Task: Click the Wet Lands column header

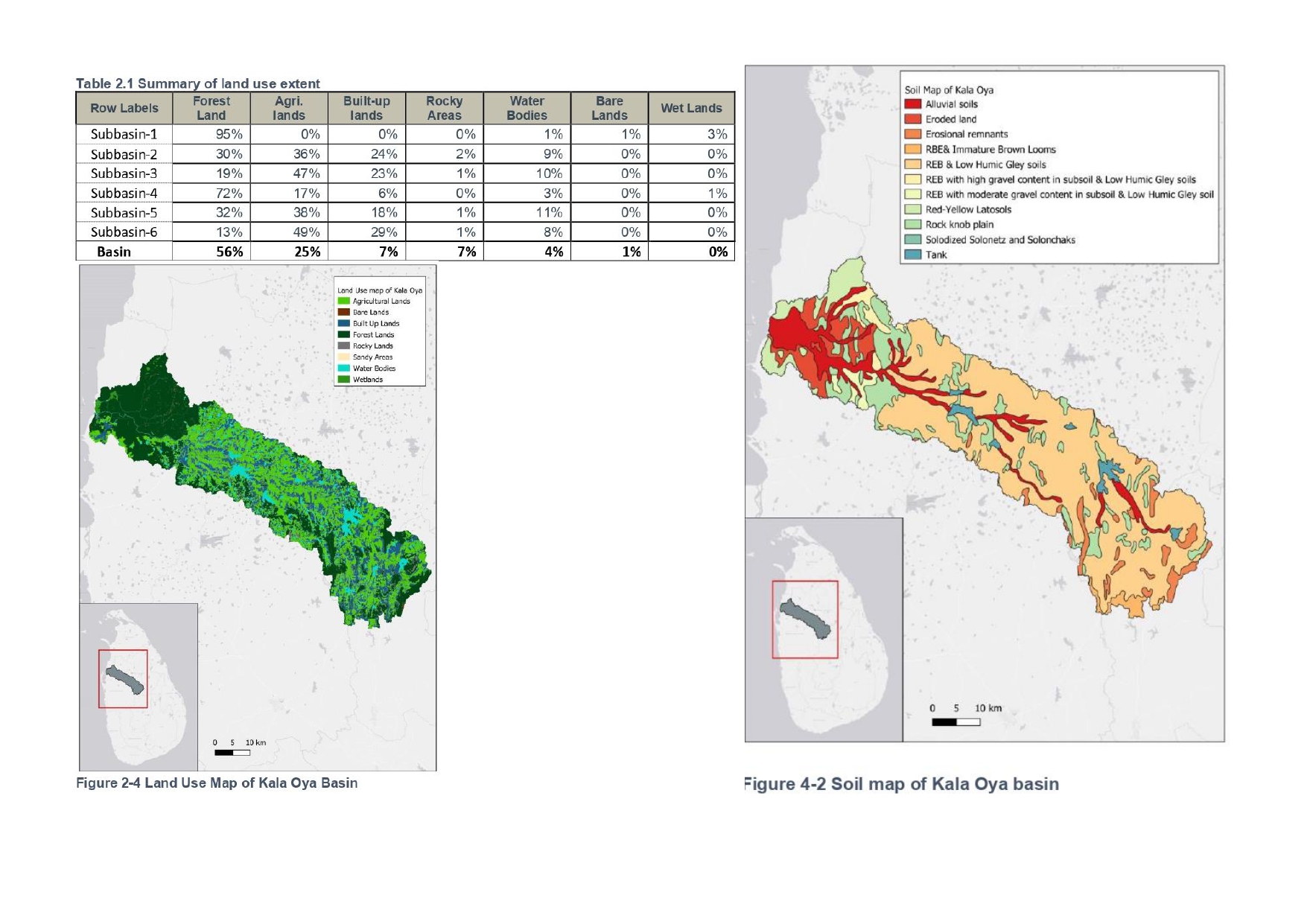Action: pyautogui.click(x=691, y=108)
